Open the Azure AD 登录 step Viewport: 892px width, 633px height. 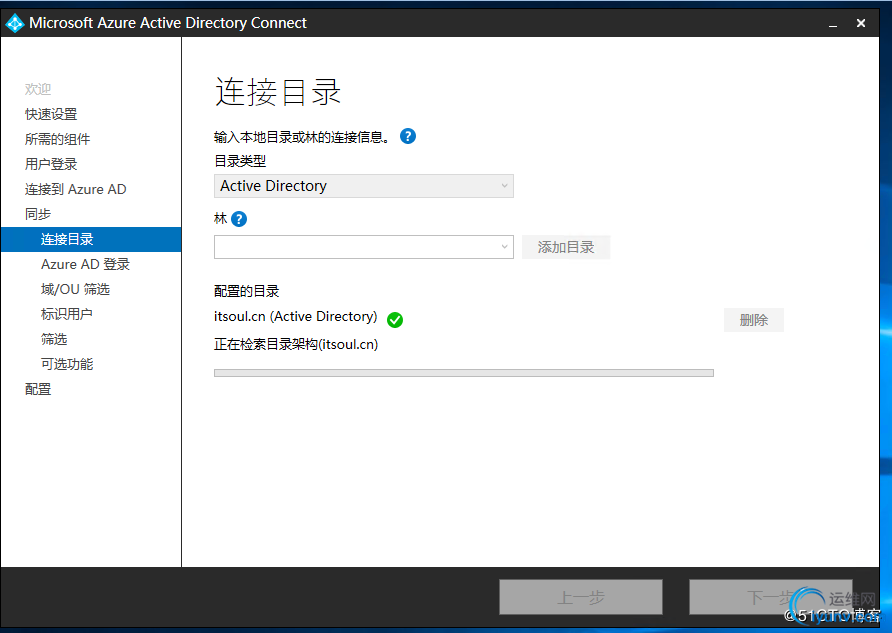coord(85,264)
